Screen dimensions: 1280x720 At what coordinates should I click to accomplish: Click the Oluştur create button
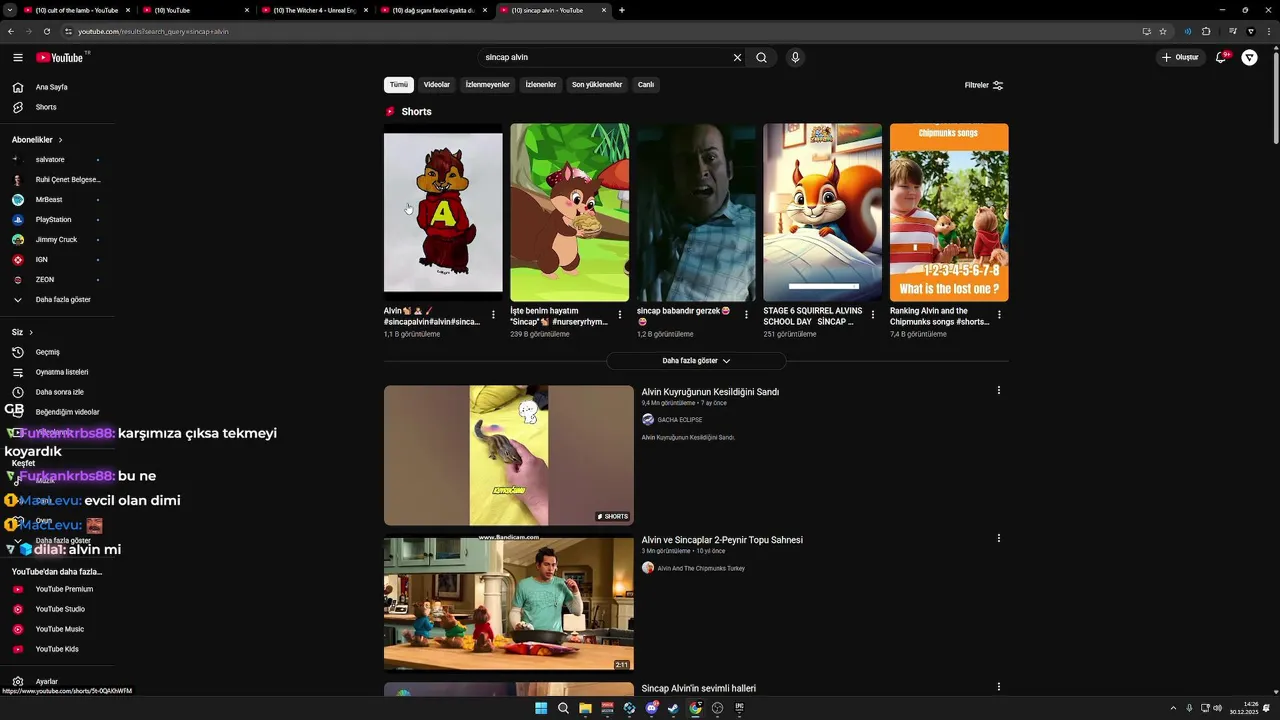(1180, 57)
